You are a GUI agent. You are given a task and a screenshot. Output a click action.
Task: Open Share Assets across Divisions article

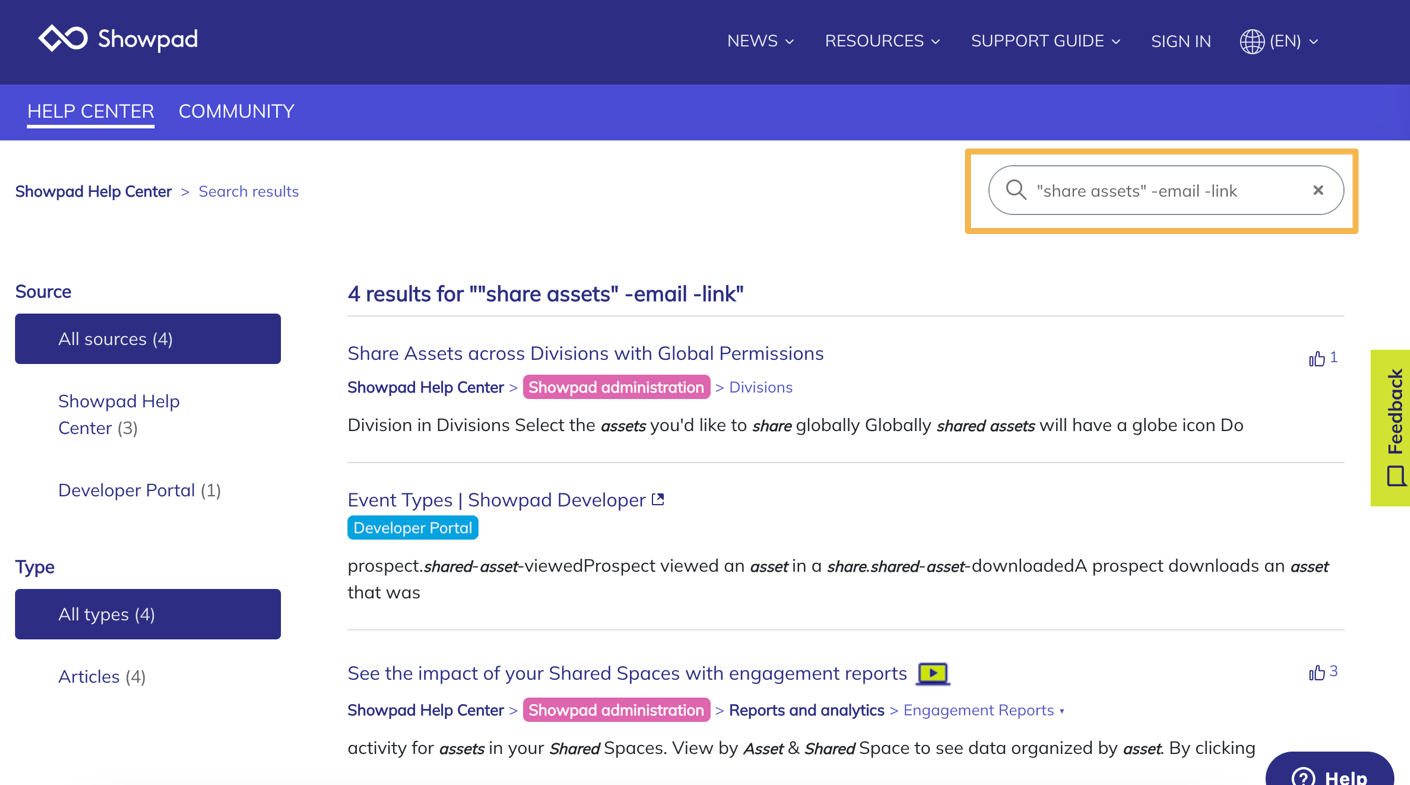(x=585, y=353)
